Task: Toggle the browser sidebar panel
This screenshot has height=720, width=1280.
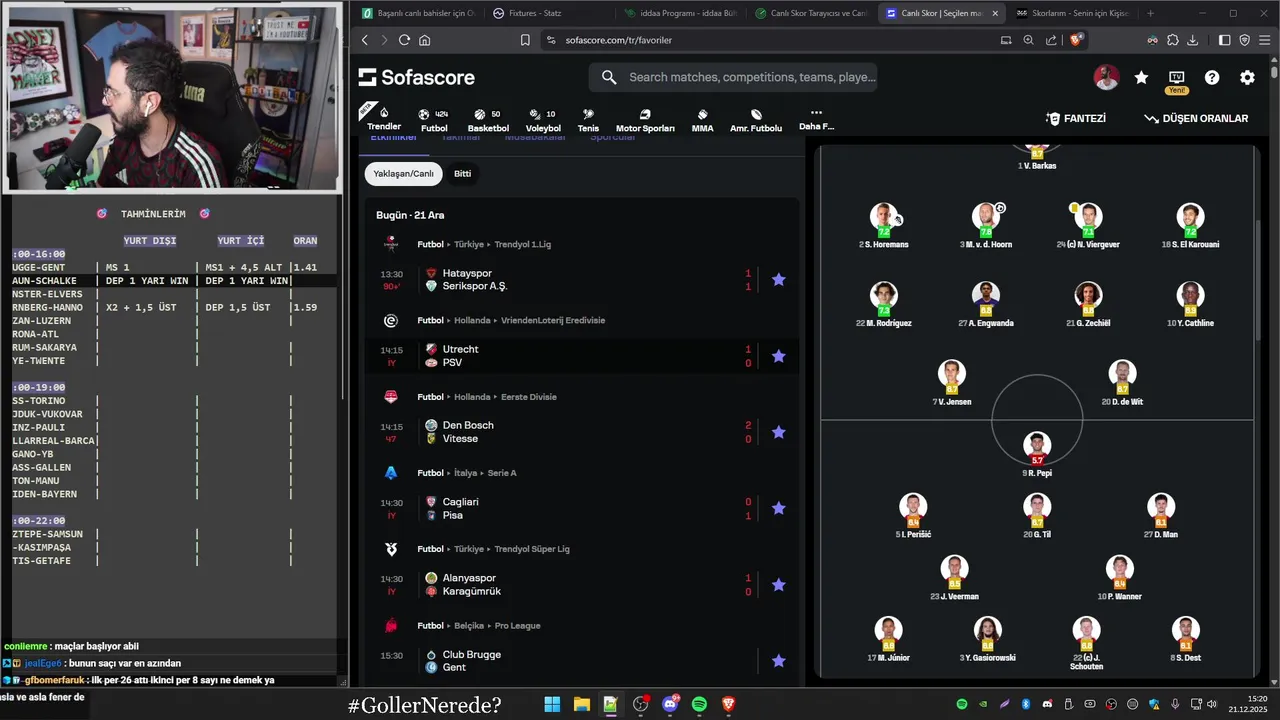Action: 1225,40
